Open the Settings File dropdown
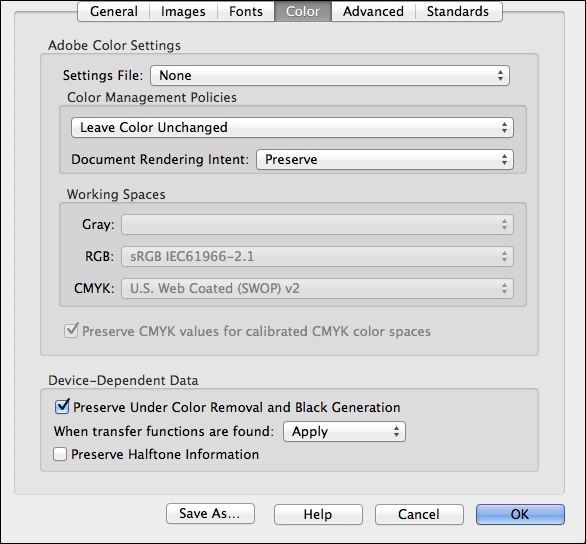The image size is (586, 544). tap(330, 75)
